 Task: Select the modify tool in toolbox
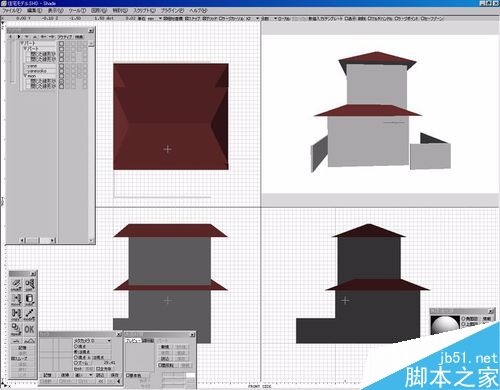point(29,314)
